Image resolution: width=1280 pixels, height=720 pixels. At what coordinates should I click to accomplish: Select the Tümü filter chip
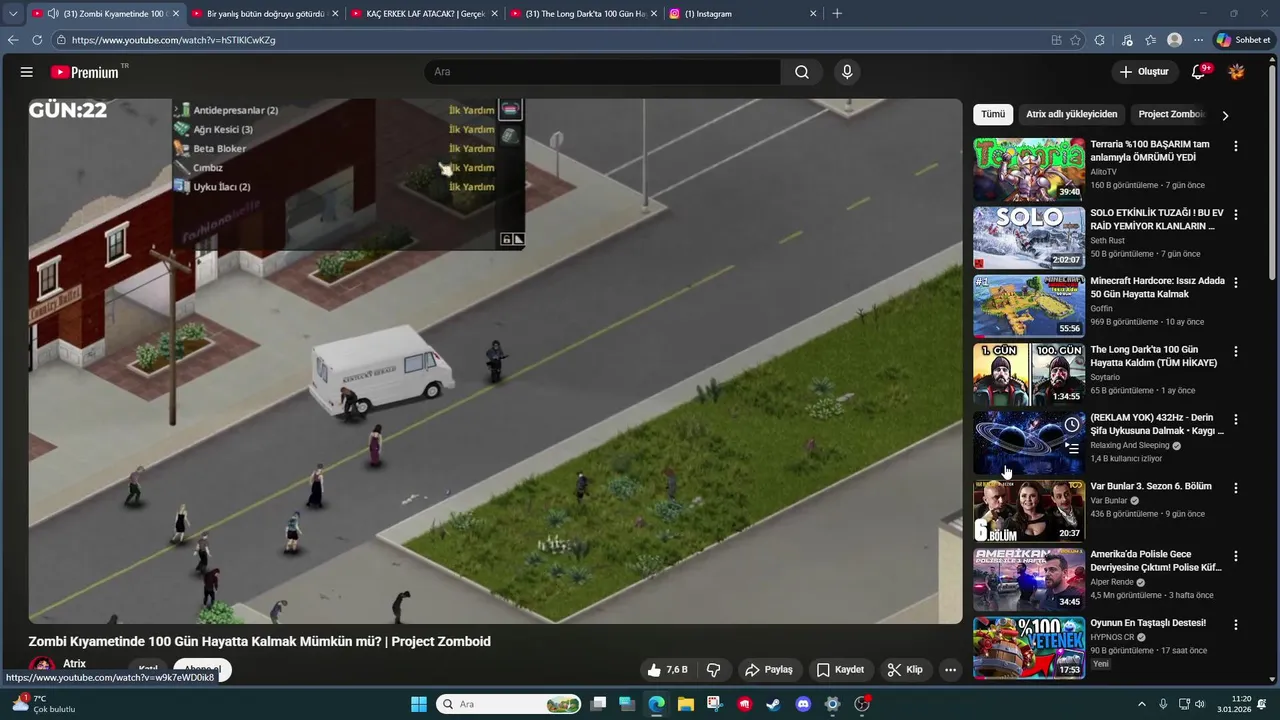(x=993, y=114)
